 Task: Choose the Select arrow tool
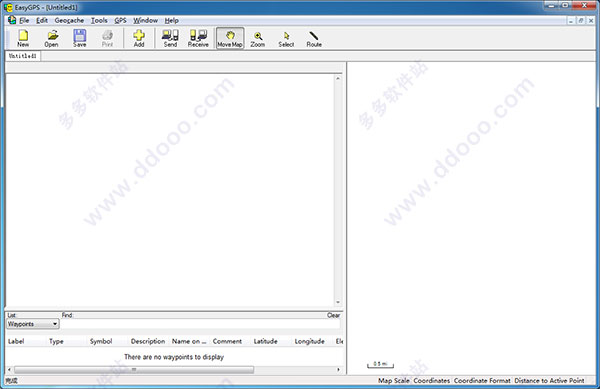coord(286,38)
